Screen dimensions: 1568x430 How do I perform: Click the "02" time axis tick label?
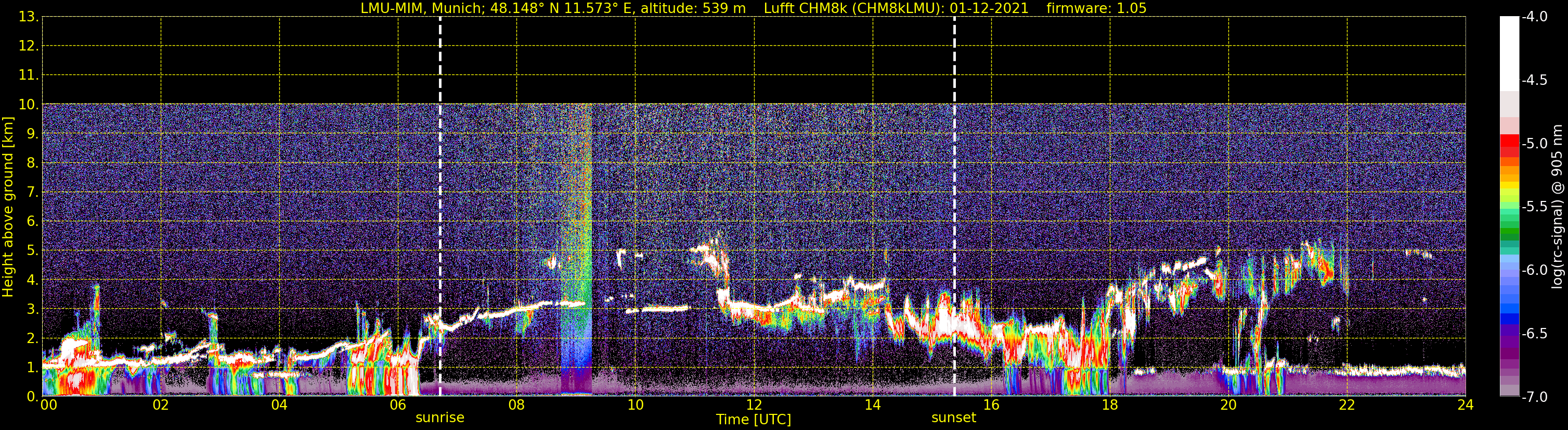(x=161, y=405)
